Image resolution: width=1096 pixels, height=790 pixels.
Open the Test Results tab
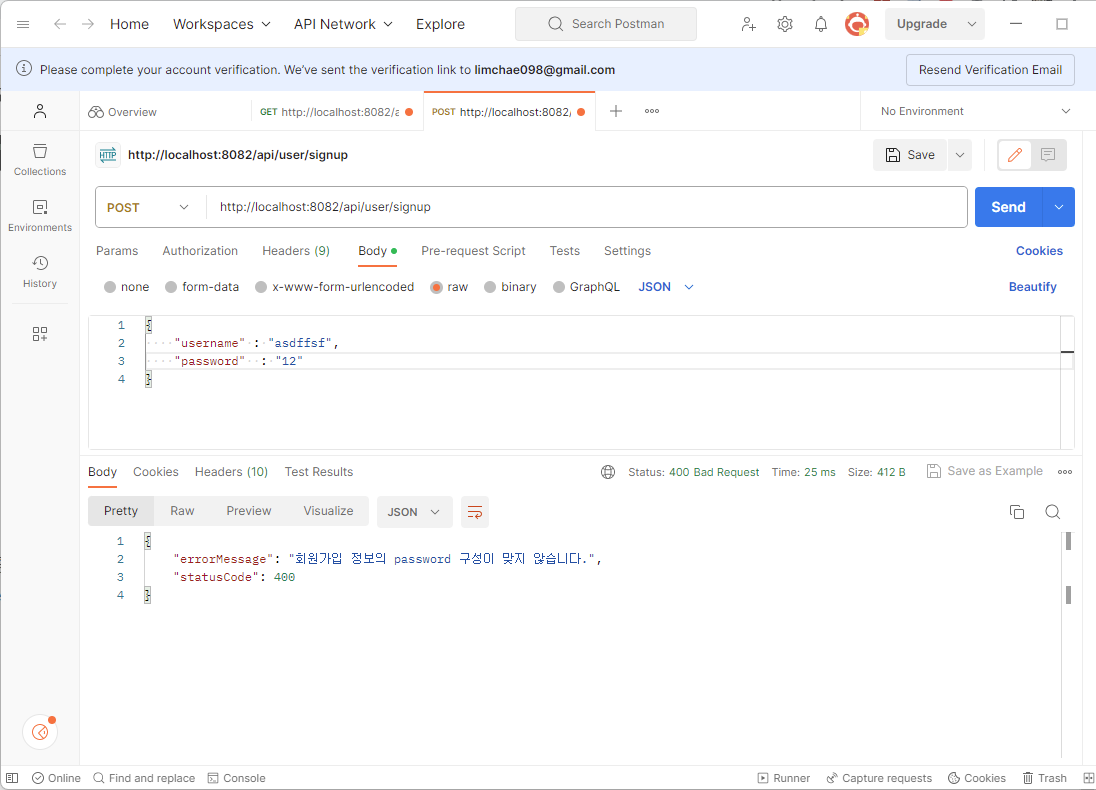coord(319,473)
